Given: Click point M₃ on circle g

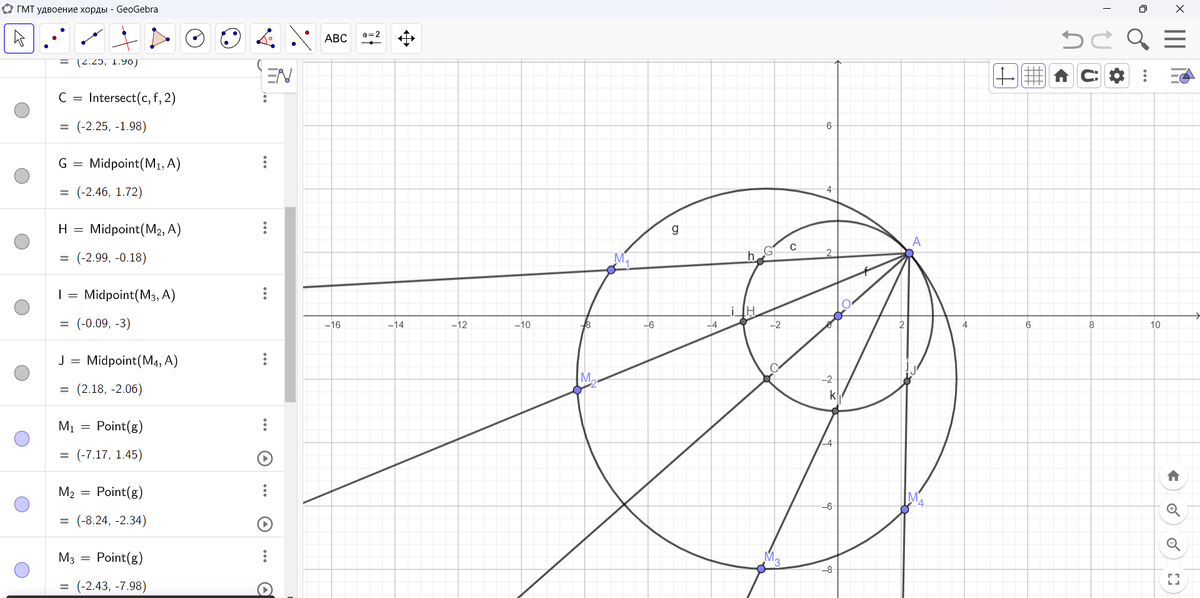Looking at the screenshot, I should (x=761, y=568).
